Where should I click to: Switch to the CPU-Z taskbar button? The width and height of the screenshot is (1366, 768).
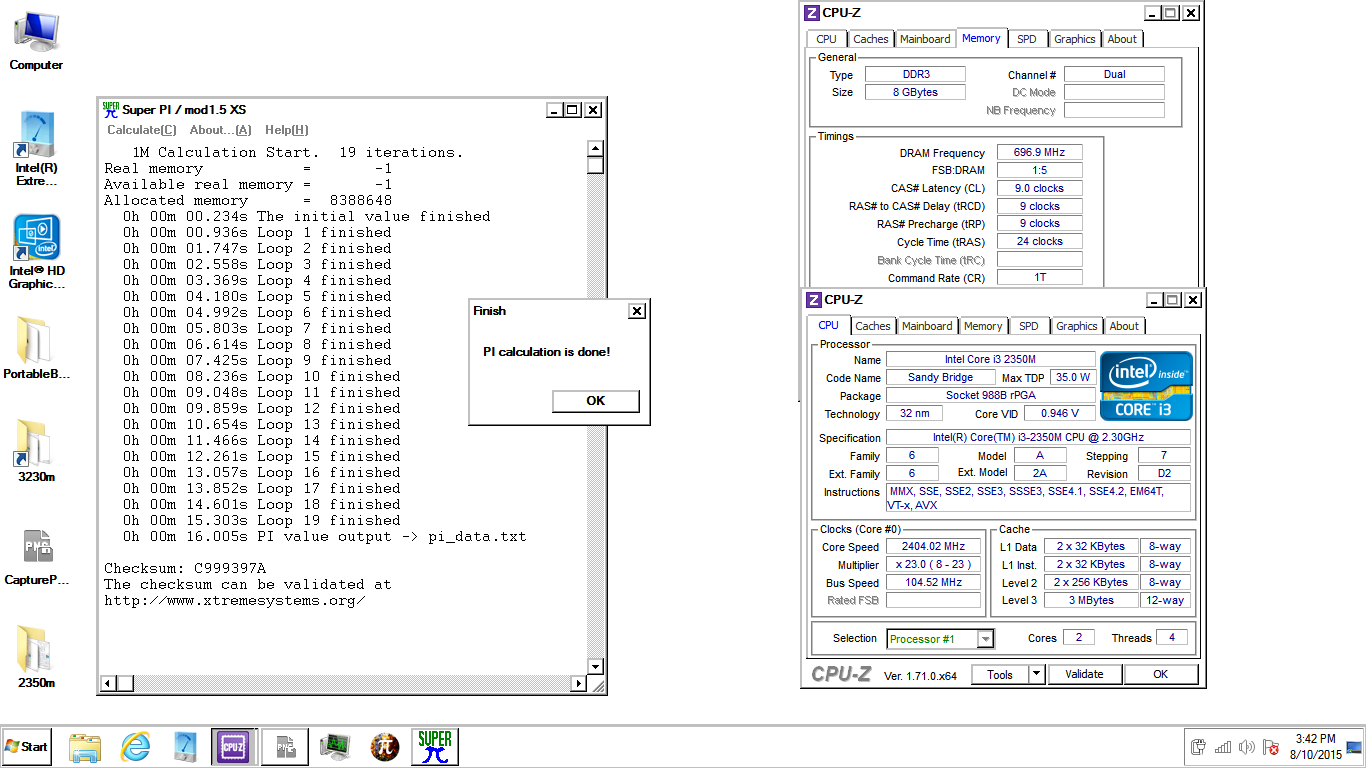[x=234, y=747]
